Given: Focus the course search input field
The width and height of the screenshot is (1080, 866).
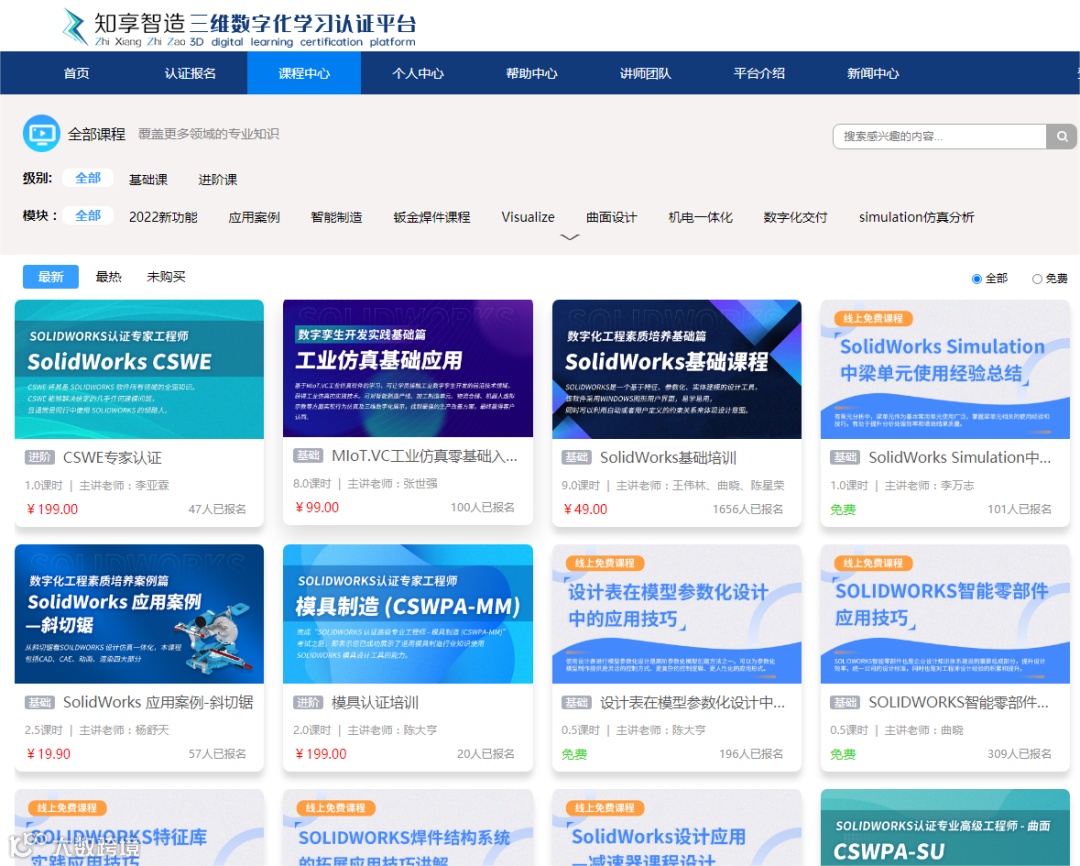Looking at the screenshot, I should click(x=939, y=136).
